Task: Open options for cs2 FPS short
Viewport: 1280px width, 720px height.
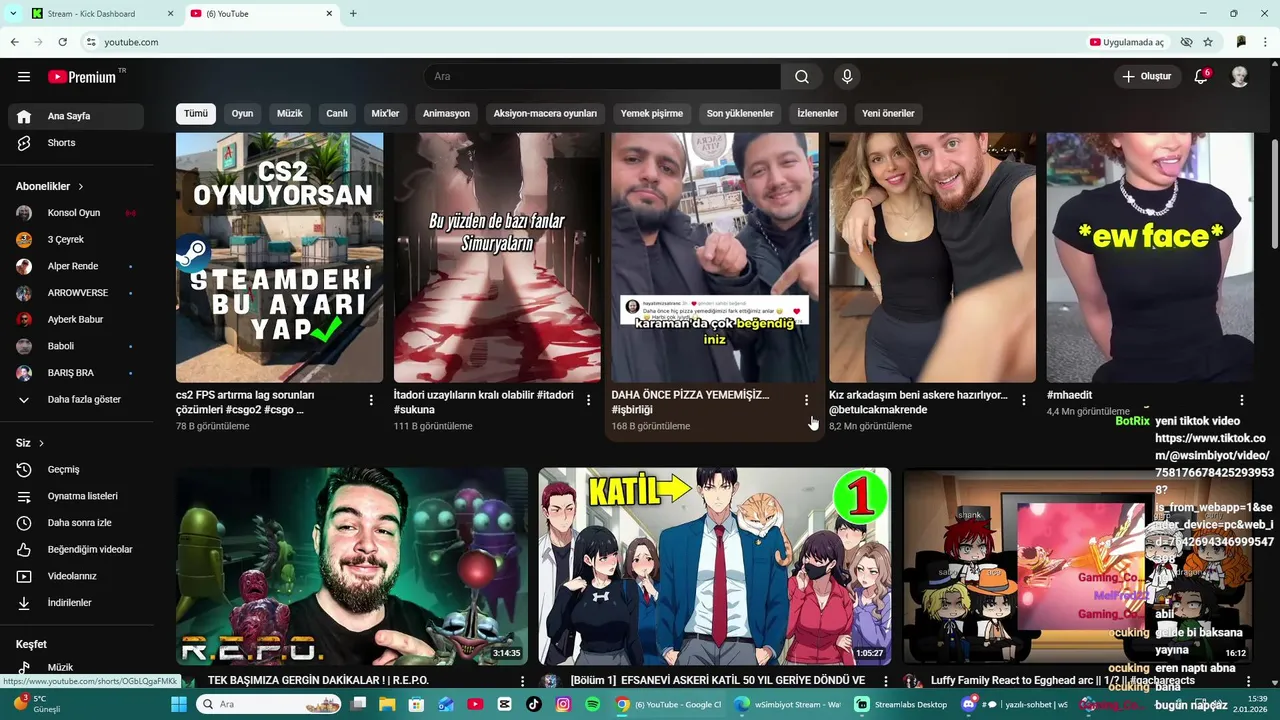Action: click(x=371, y=400)
